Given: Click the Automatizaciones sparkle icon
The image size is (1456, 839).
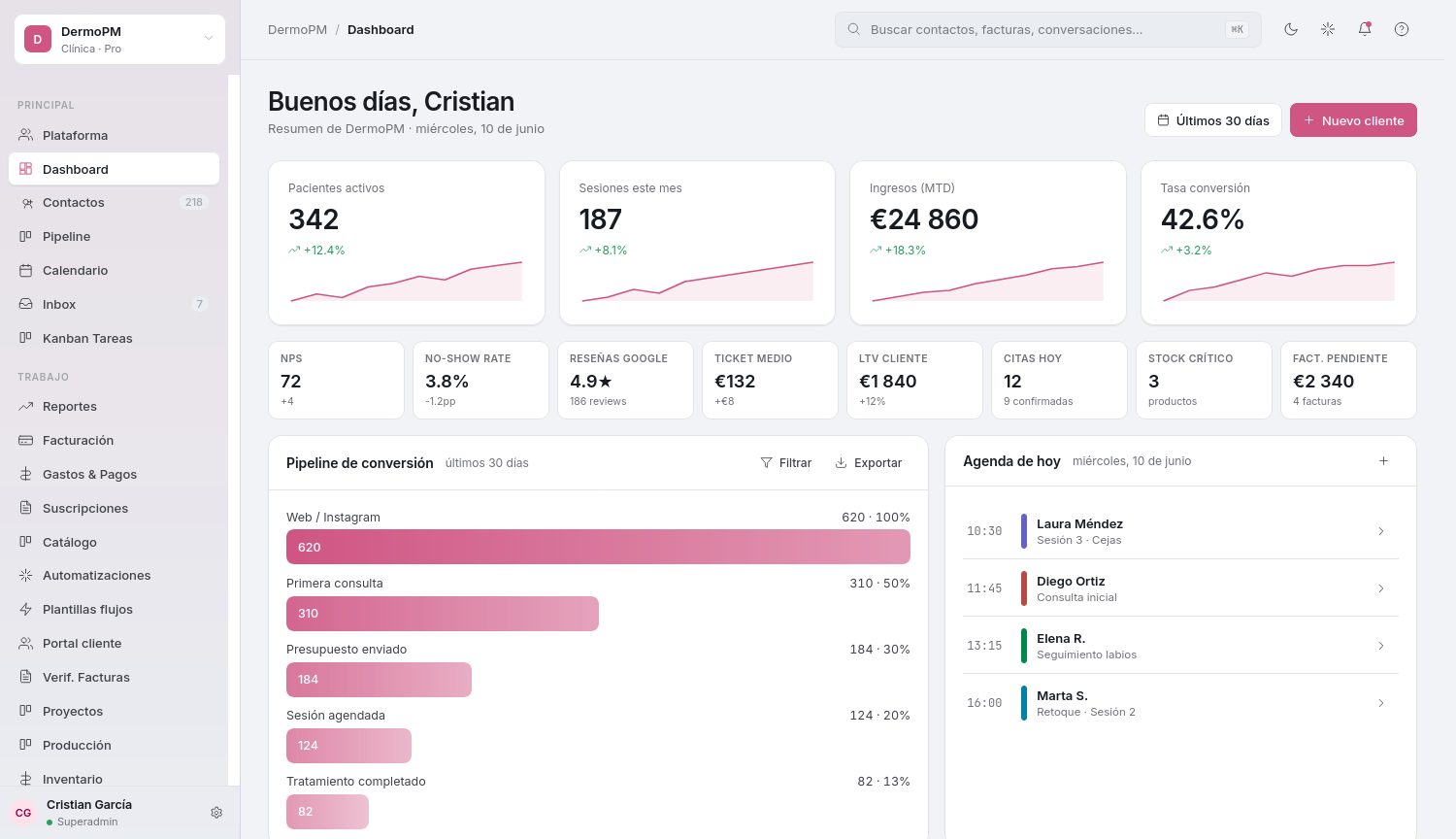Looking at the screenshot, I should click(26, 575).
